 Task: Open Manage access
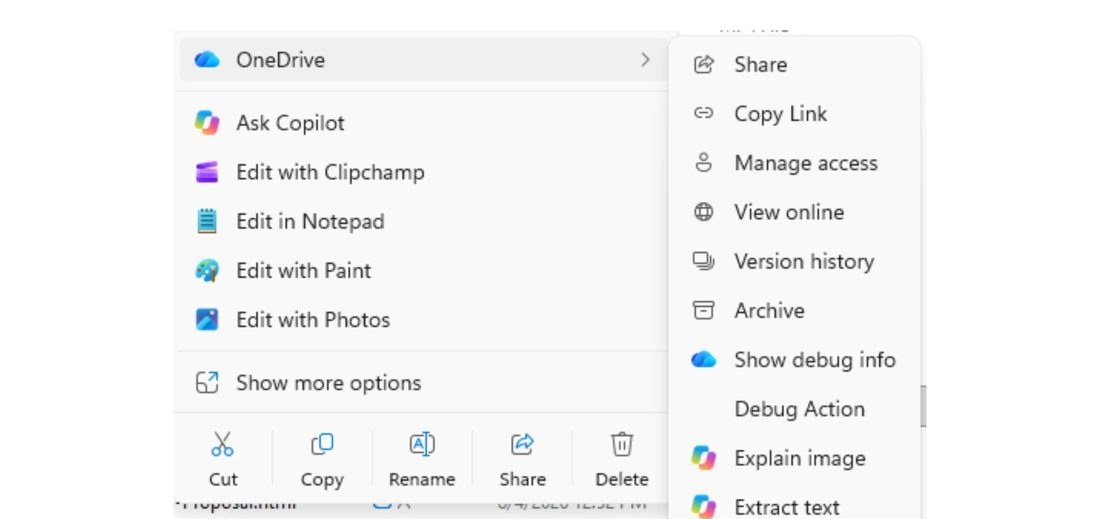click(794, 163)
